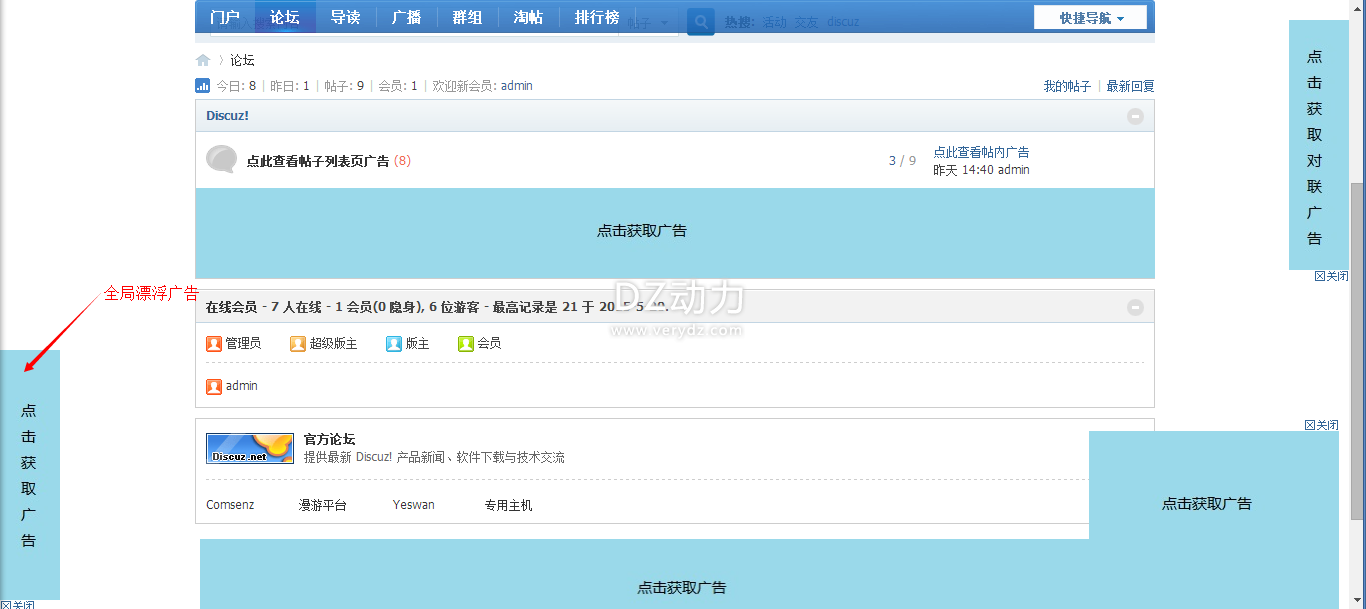Viewport: 1366px width, 609px height.
Task: Open the 排行榜 tab
Action: (597, 17)
